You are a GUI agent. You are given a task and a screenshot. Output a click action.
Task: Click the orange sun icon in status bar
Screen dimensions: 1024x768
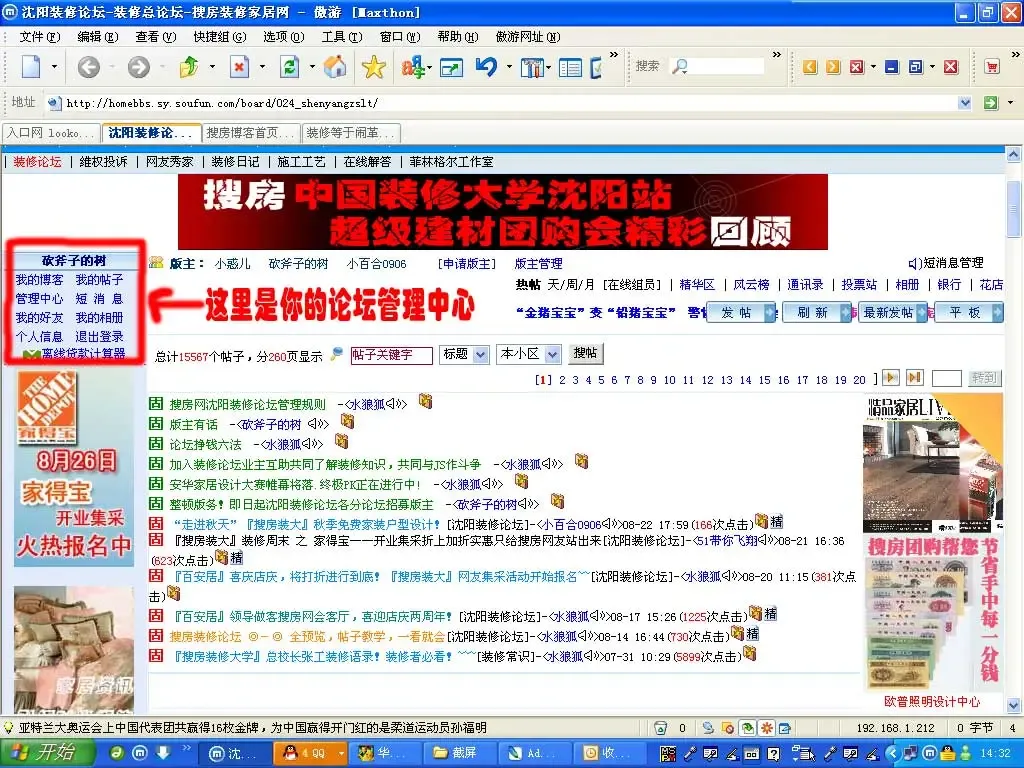[x=766, y=728]
